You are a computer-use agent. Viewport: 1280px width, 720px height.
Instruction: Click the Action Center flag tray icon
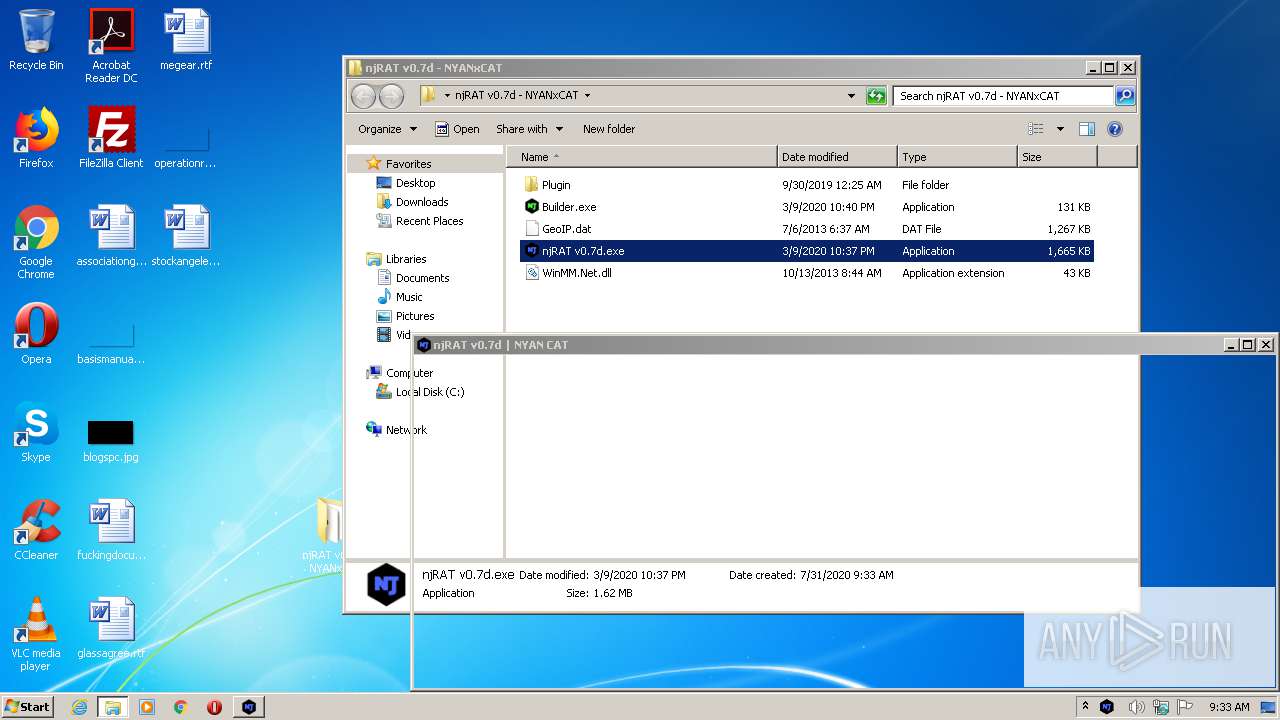(1184, 707)
